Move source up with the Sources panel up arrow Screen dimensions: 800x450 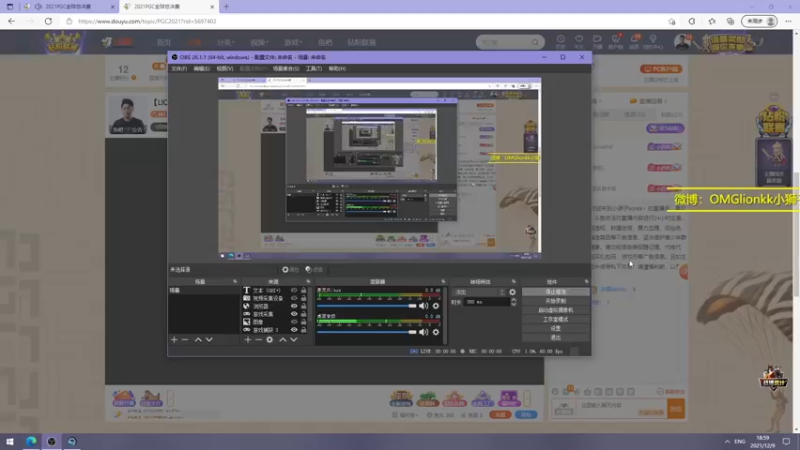(283, 340)
